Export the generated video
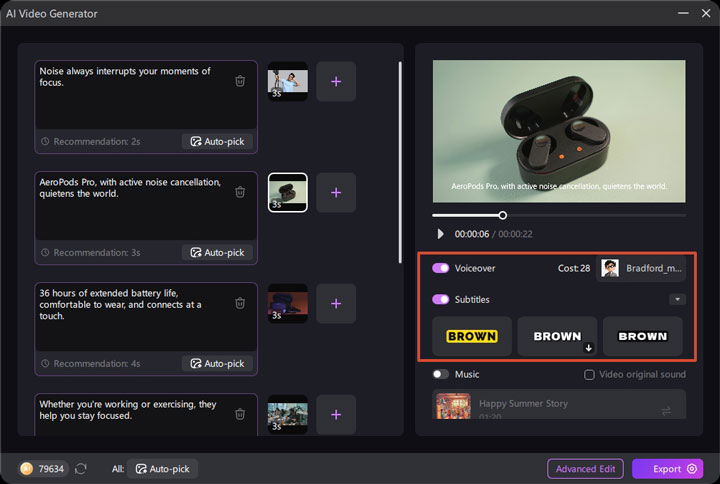 (x=667, y=469)
